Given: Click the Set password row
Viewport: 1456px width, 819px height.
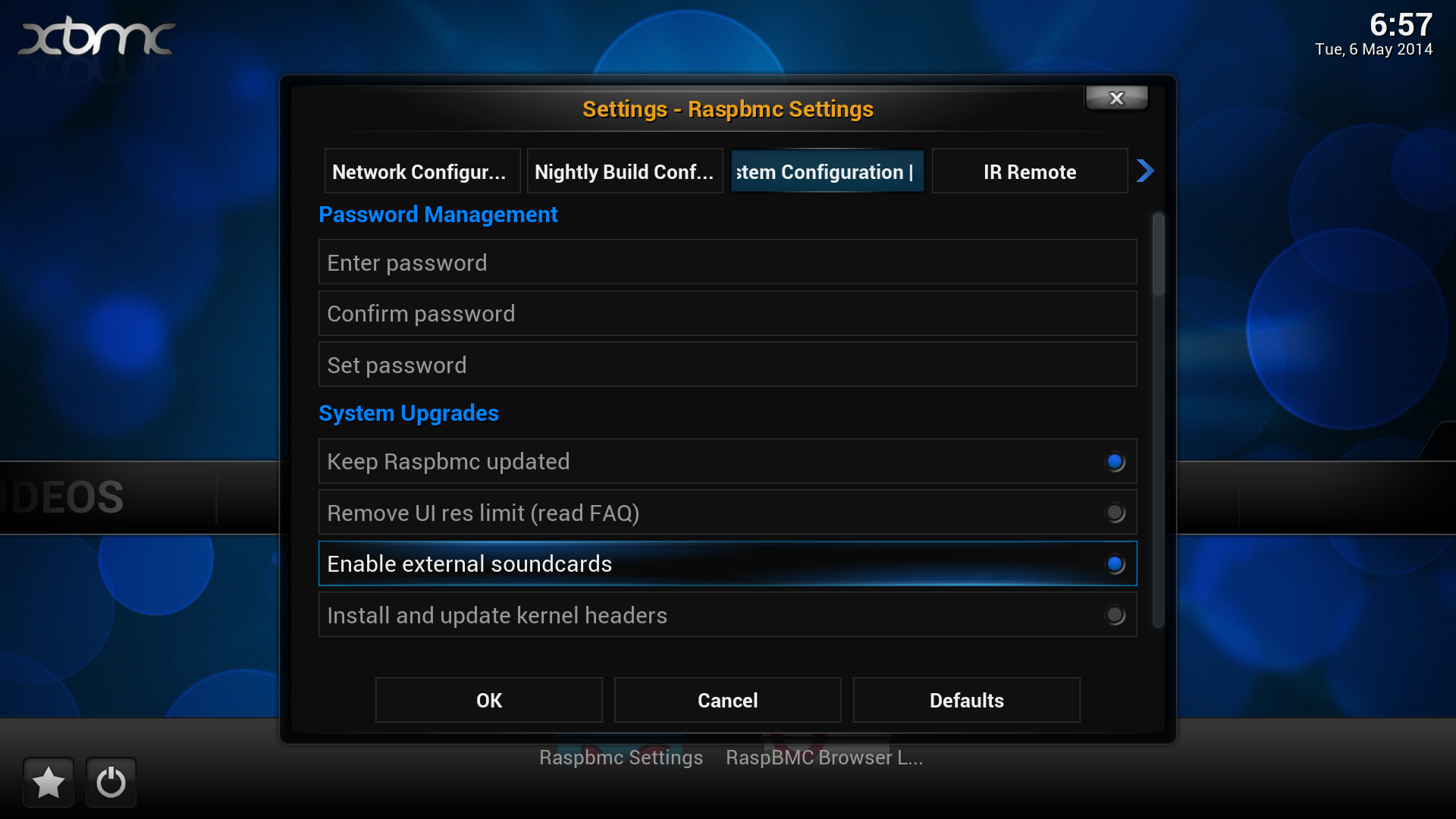Looking at the screenshot, I should [727, 365].
